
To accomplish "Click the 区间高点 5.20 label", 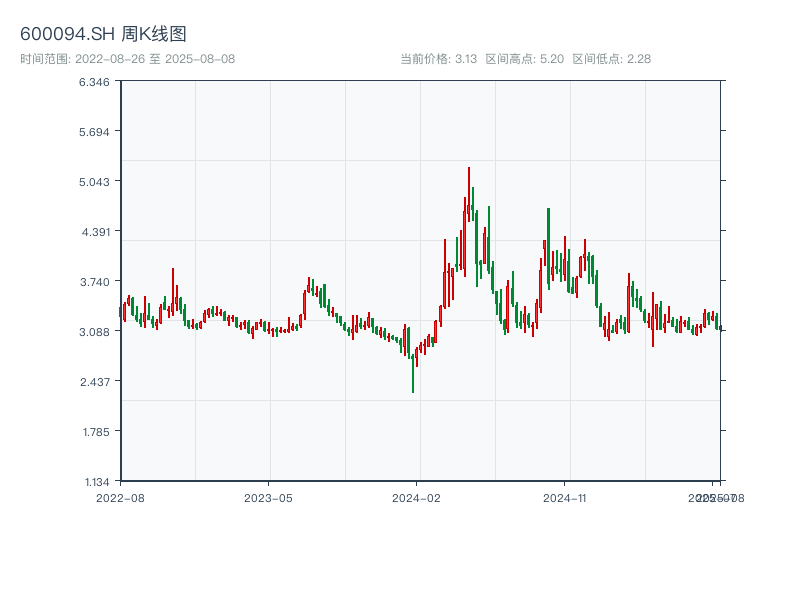I will point(524,59).
